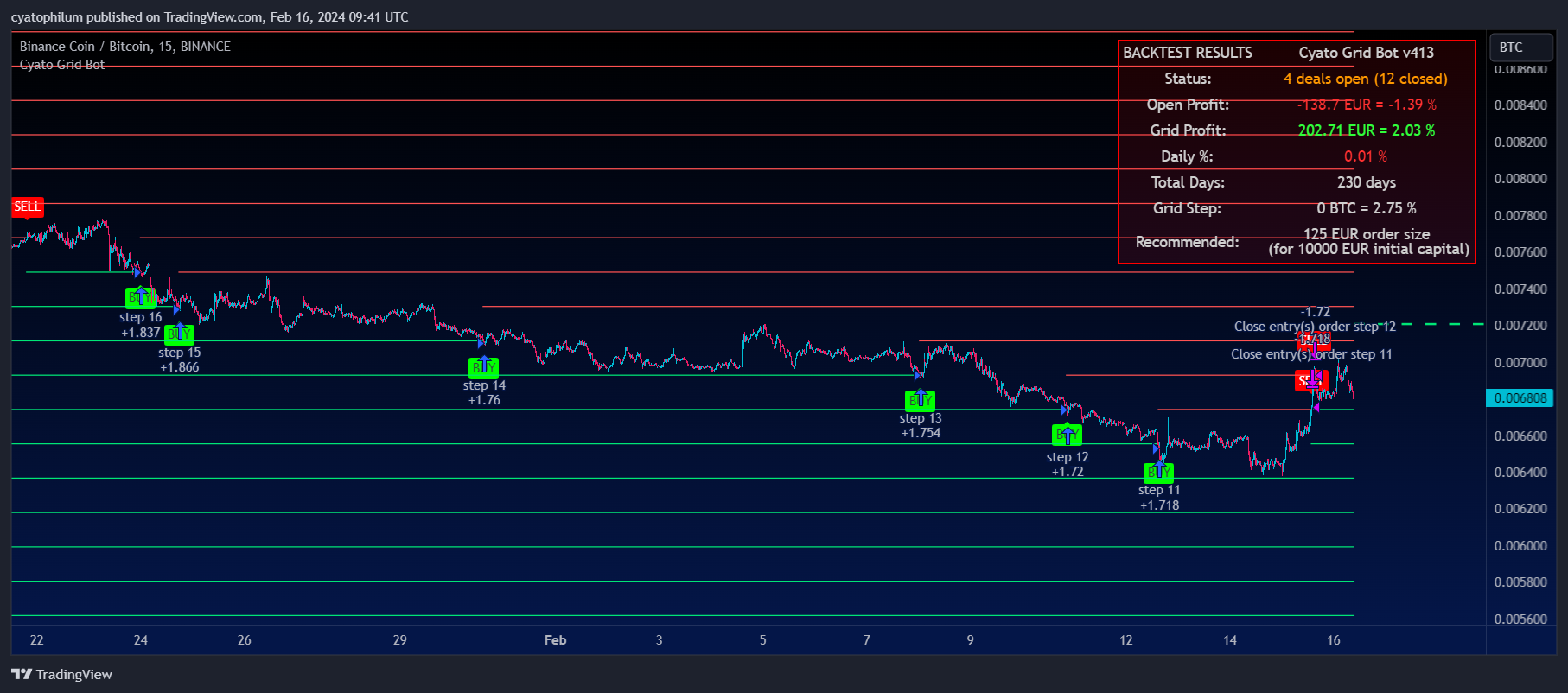Click the Total Days value '230 days'
Viewport: 1568px width, 693px height.
pos(1367,182)
